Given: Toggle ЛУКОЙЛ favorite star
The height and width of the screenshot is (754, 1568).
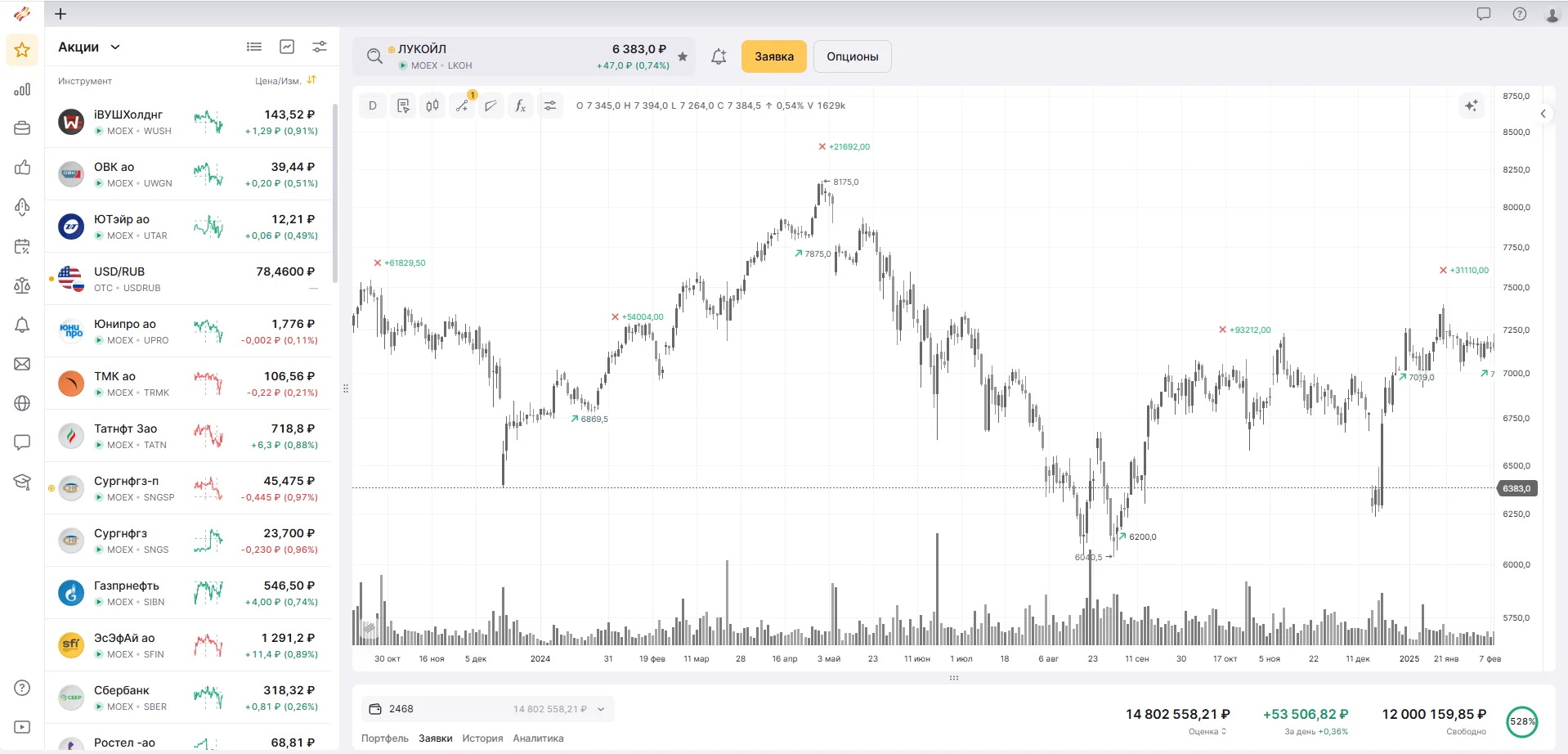Looking at the screenshot, I should tap(683, 56).
